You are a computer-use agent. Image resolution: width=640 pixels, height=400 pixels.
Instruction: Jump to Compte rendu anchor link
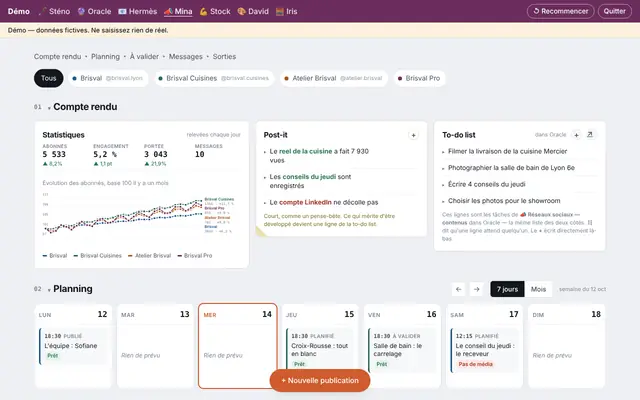(58, 56)
